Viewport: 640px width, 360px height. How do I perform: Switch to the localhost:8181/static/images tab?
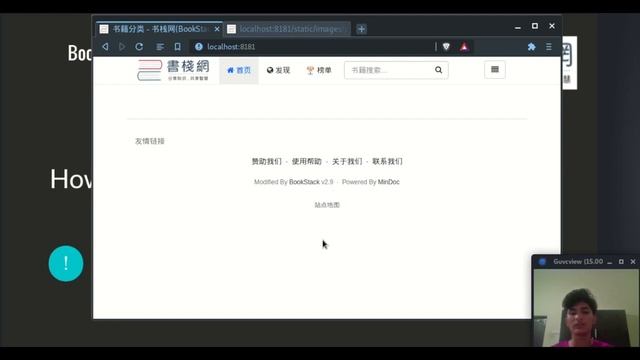(288, 29)
